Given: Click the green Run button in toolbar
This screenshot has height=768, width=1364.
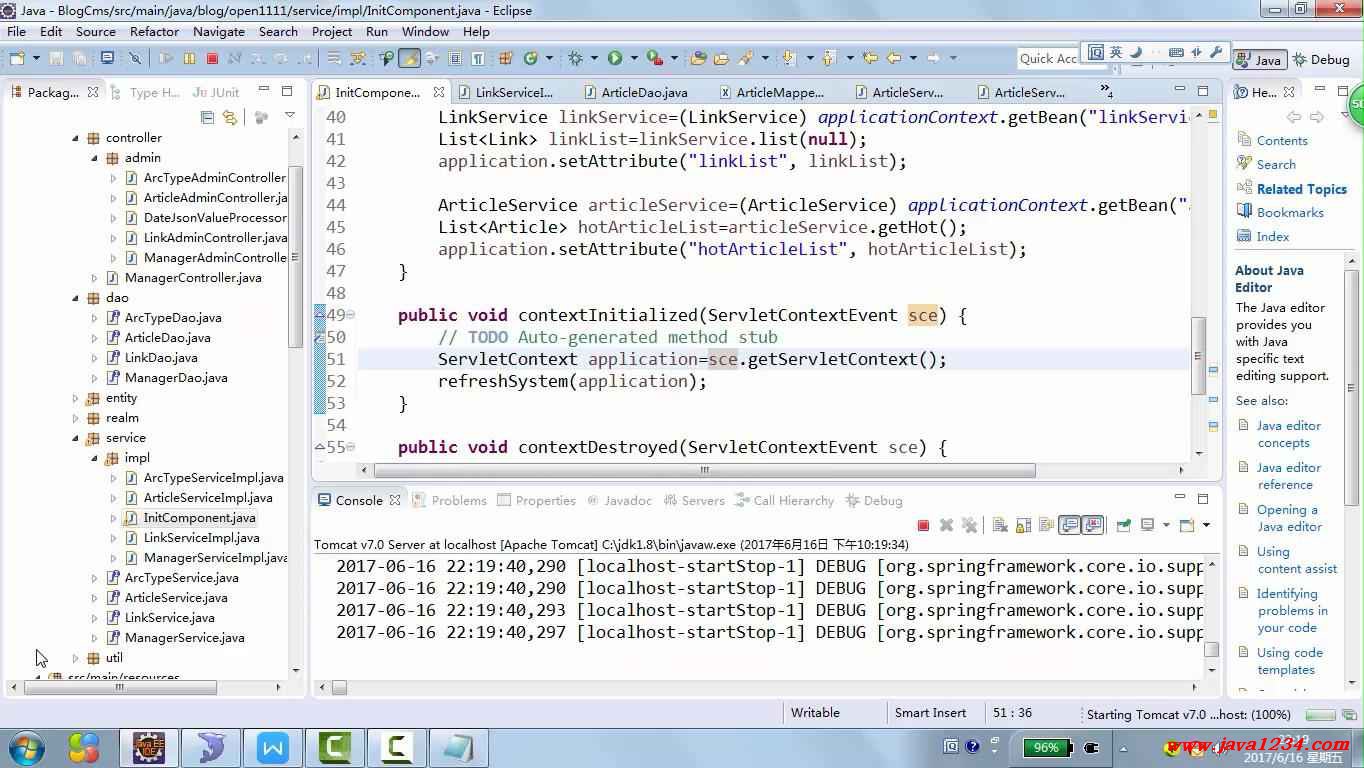Looking at the screenshot, I should tap(615, 58).
